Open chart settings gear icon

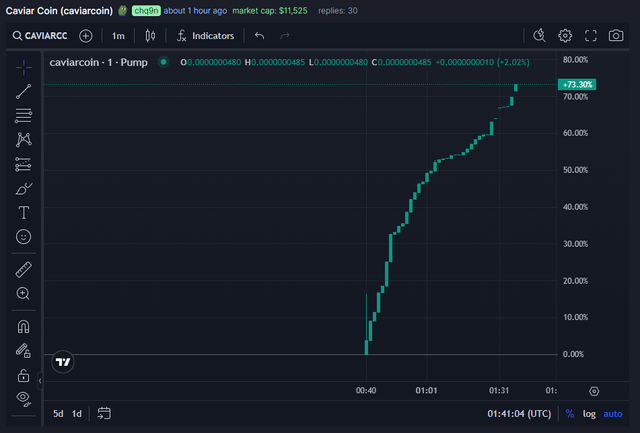coord(565,36)
